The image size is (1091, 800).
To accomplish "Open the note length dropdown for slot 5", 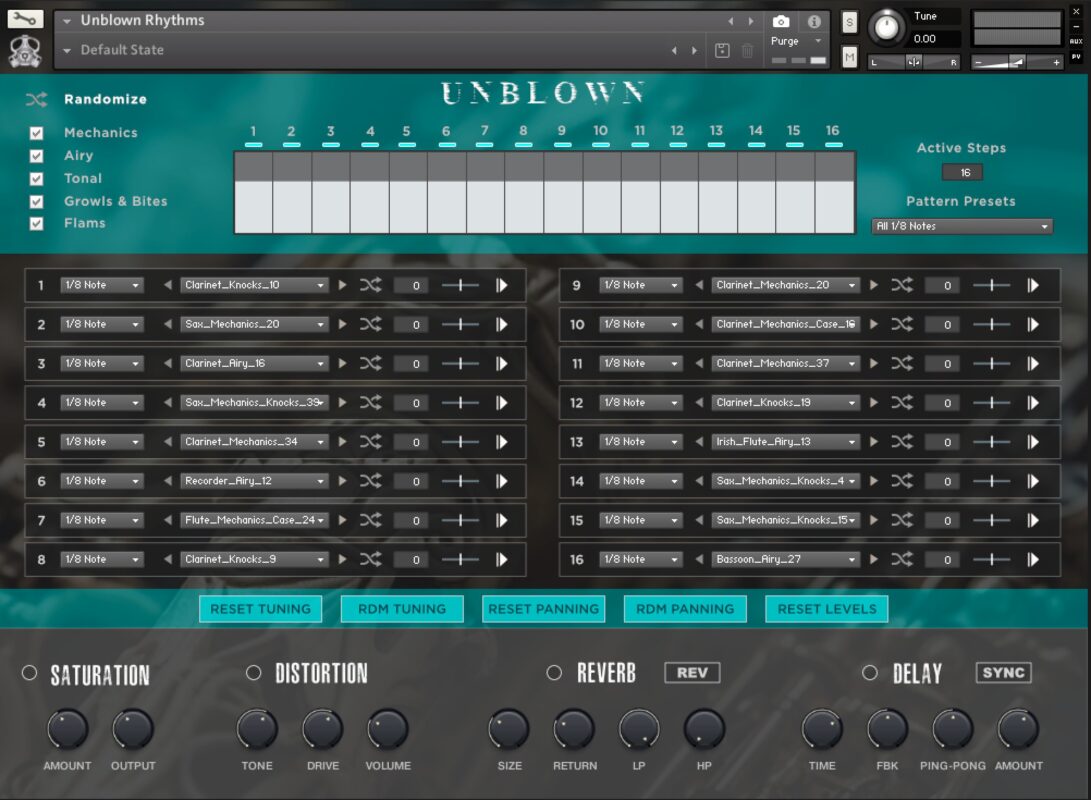I will [x=102, y=442].
